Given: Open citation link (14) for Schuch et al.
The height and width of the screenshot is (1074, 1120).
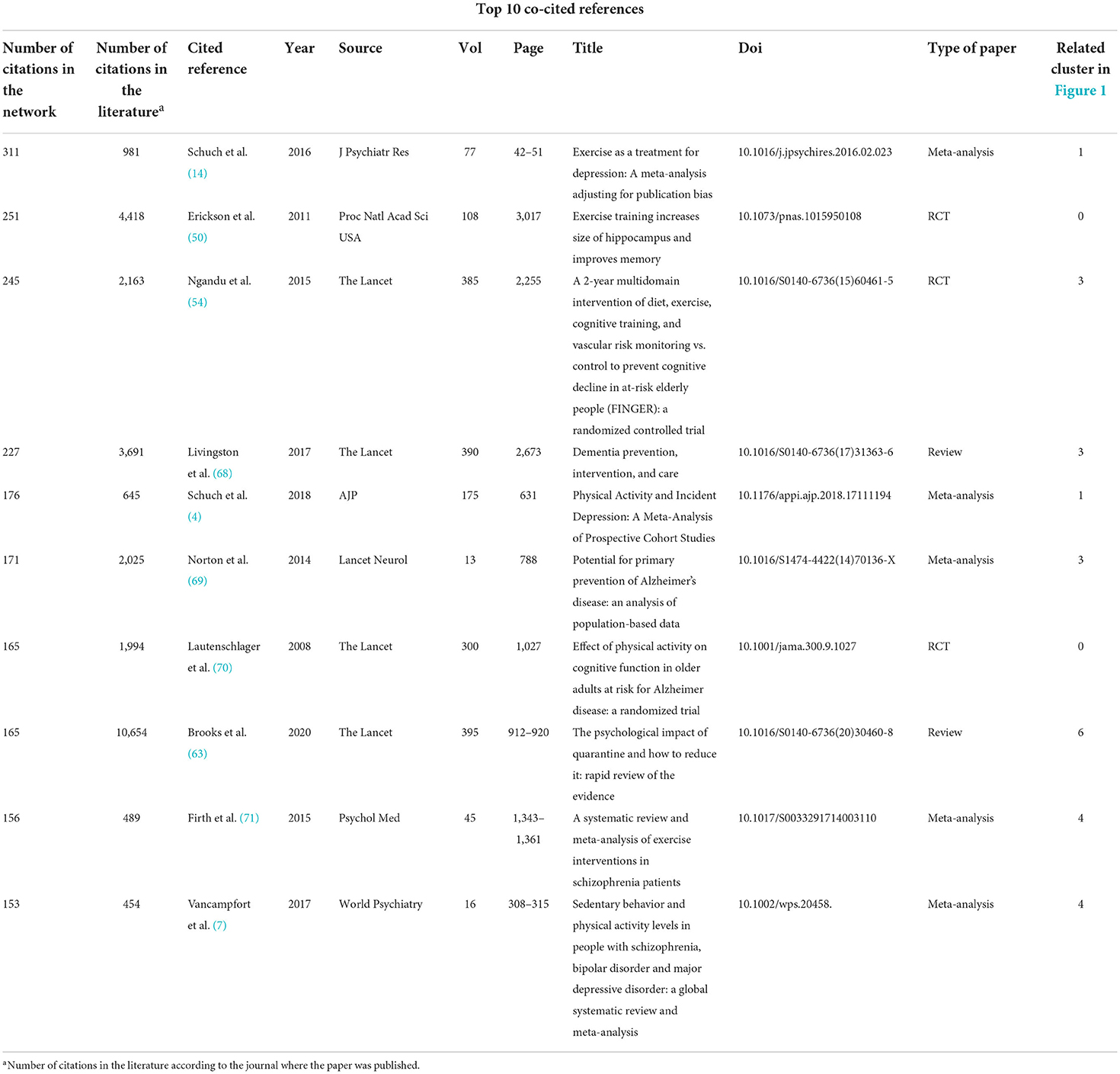Looking at the screenshot, I should pyautogui.click(x=197, y=174).
